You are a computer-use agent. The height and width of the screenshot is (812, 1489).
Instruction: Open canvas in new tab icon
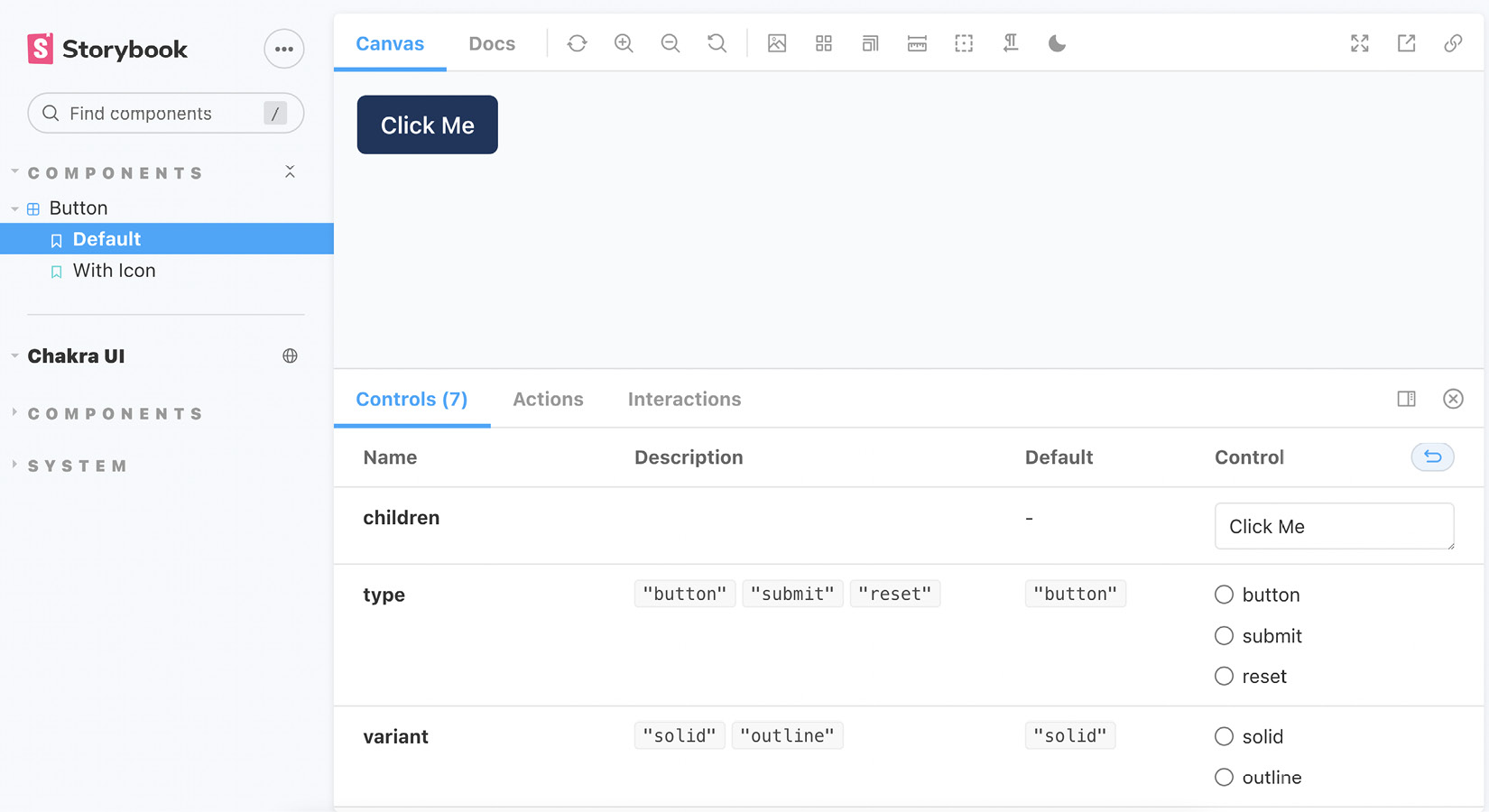tap(1406, 42)
